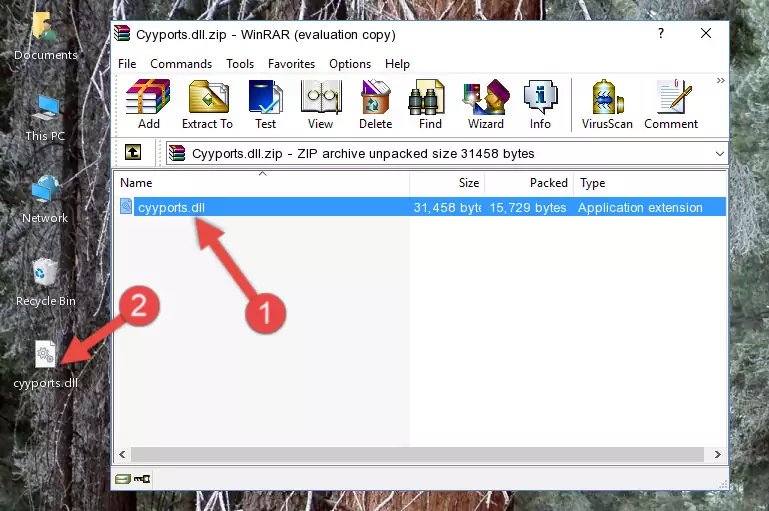
Task: Click the WinRAR books icon in title bar
Action: coord(122,33)
